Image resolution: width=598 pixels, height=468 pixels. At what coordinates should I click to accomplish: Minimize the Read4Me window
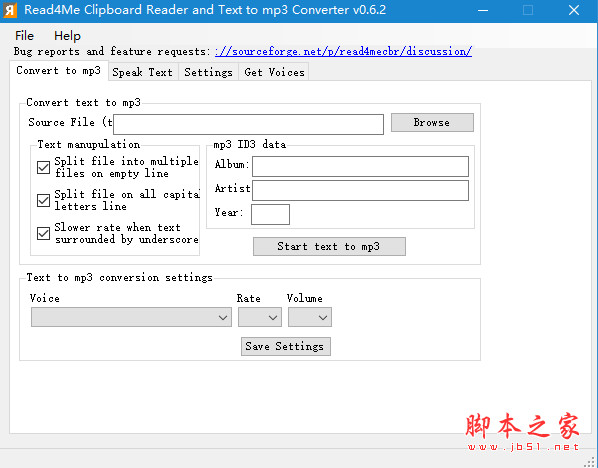tap(483, 10)
